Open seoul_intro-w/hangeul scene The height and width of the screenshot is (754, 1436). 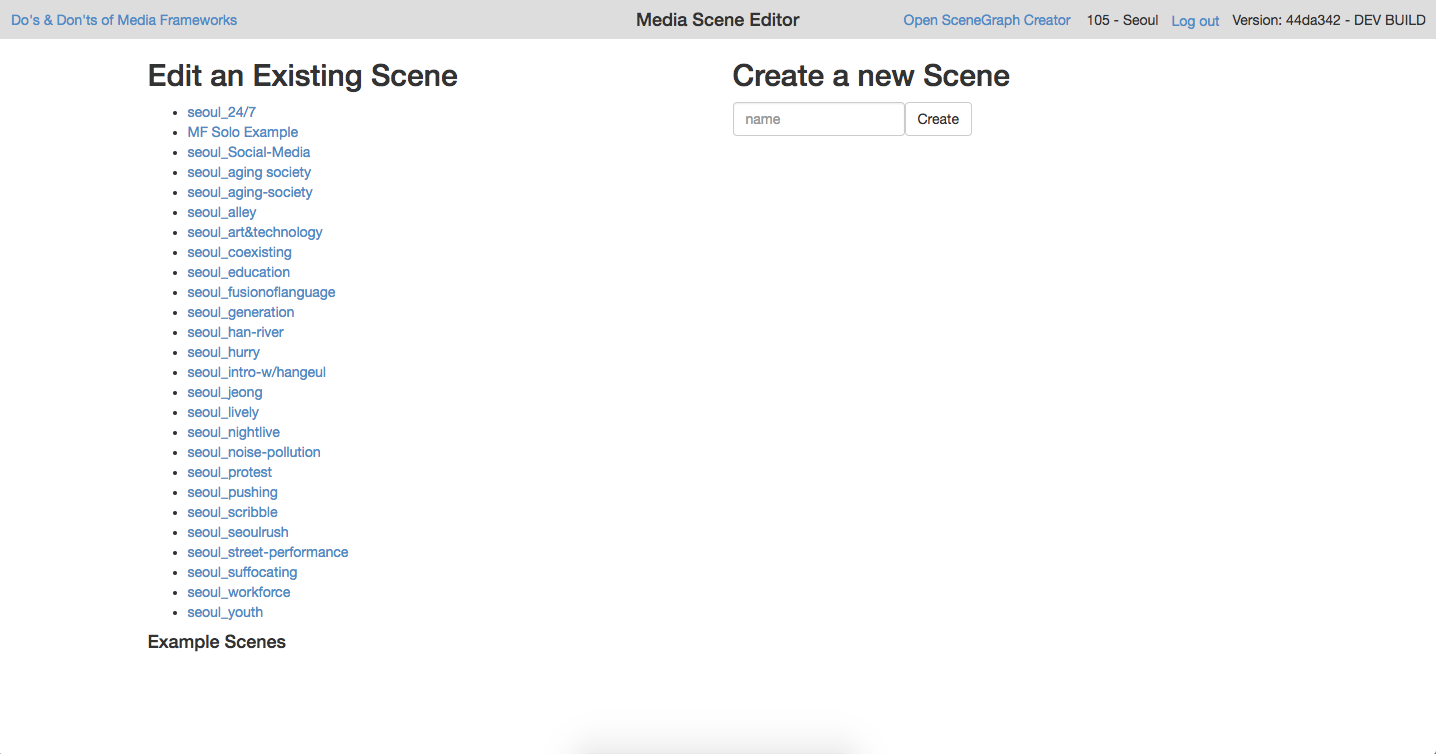coord(256,372)
